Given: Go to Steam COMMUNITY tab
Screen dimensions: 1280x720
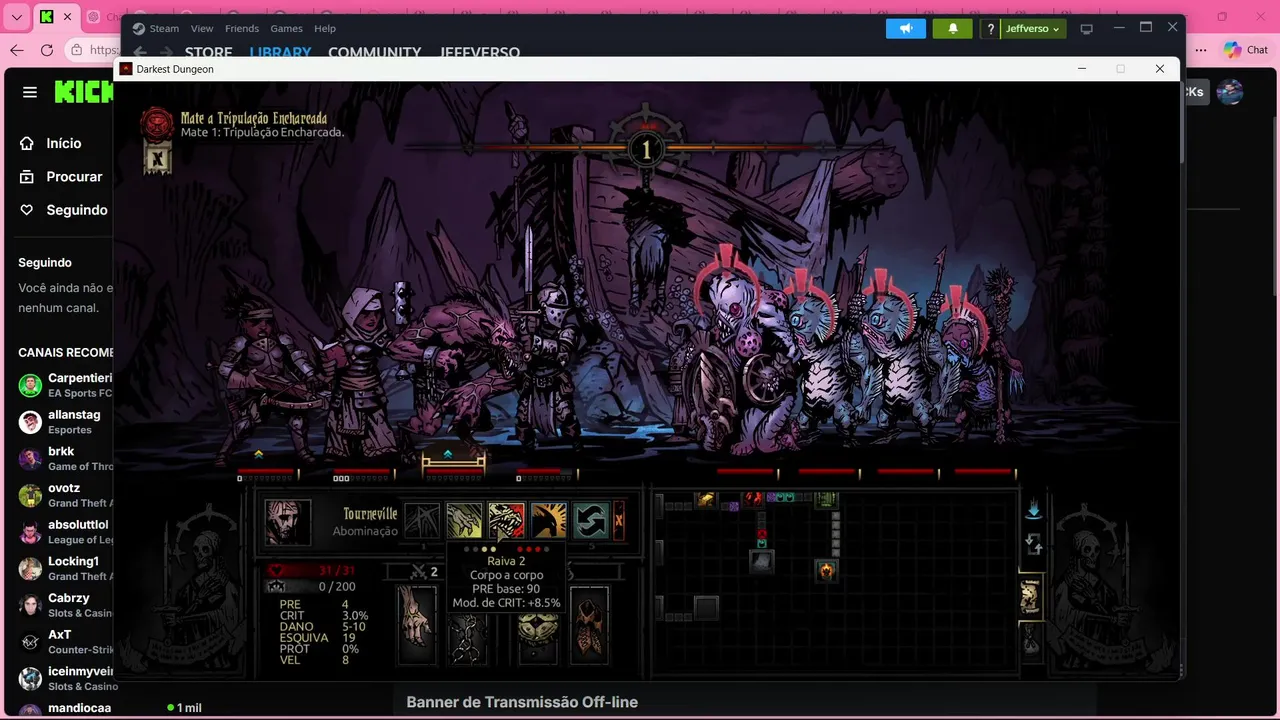Looking at the screenshot, I should 375,52.
